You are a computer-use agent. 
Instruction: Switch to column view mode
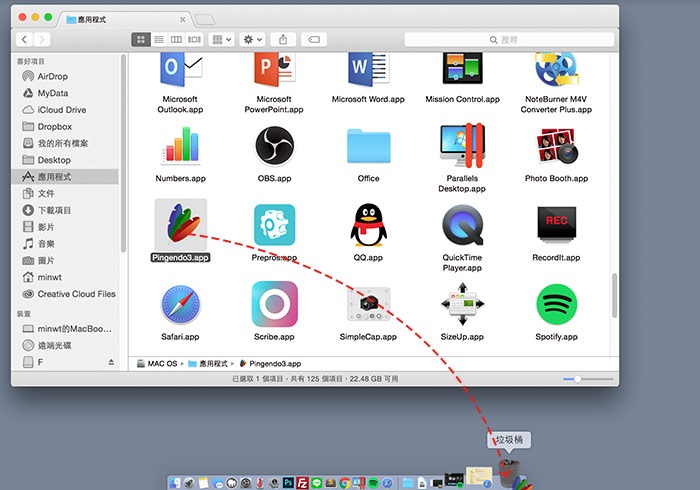[x=176, y=40]
